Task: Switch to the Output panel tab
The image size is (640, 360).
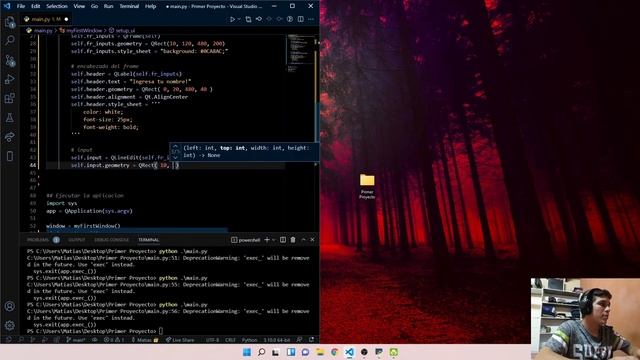Action: tap(77, 240)
